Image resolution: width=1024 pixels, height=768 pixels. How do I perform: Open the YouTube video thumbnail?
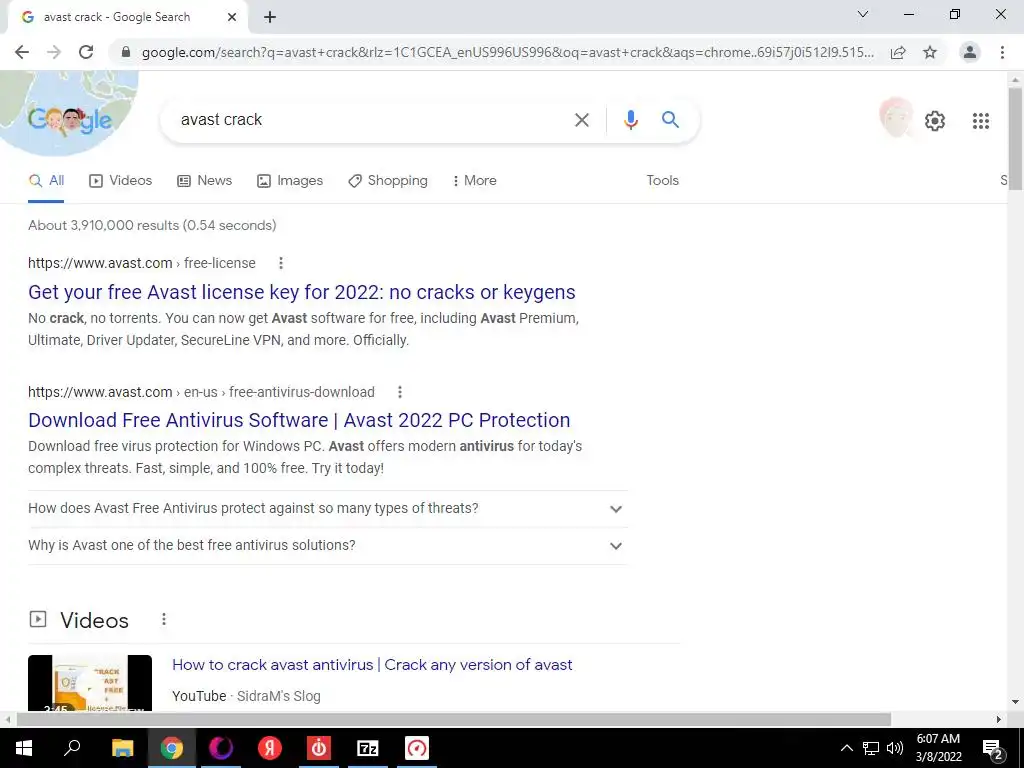pos(90,682)
